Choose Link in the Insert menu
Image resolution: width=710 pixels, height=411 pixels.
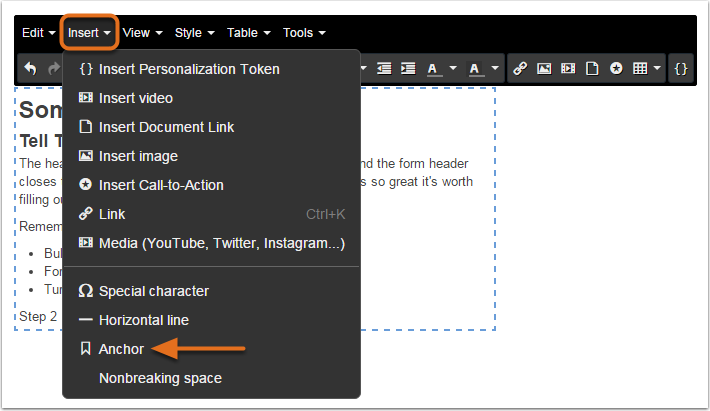click(x=211, y=214)
